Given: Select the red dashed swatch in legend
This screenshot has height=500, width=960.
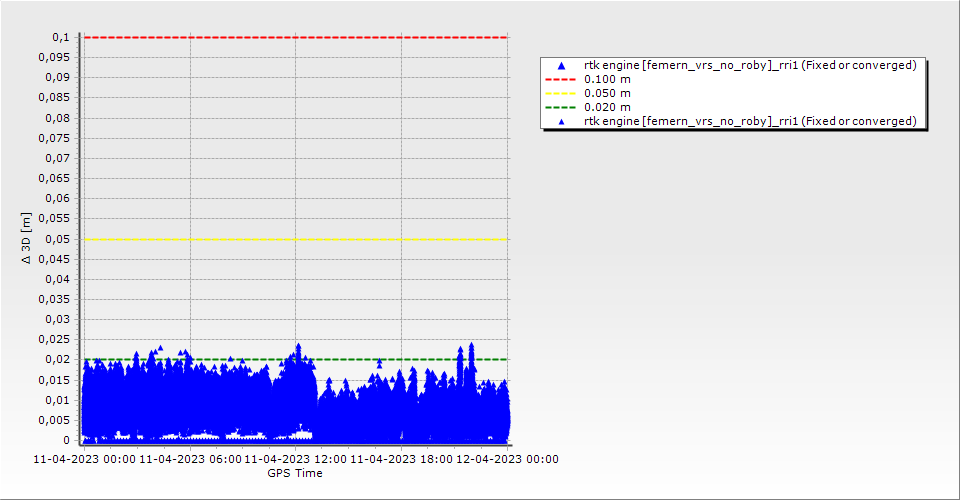Looking at the screenshot, I should coord(561,79).
